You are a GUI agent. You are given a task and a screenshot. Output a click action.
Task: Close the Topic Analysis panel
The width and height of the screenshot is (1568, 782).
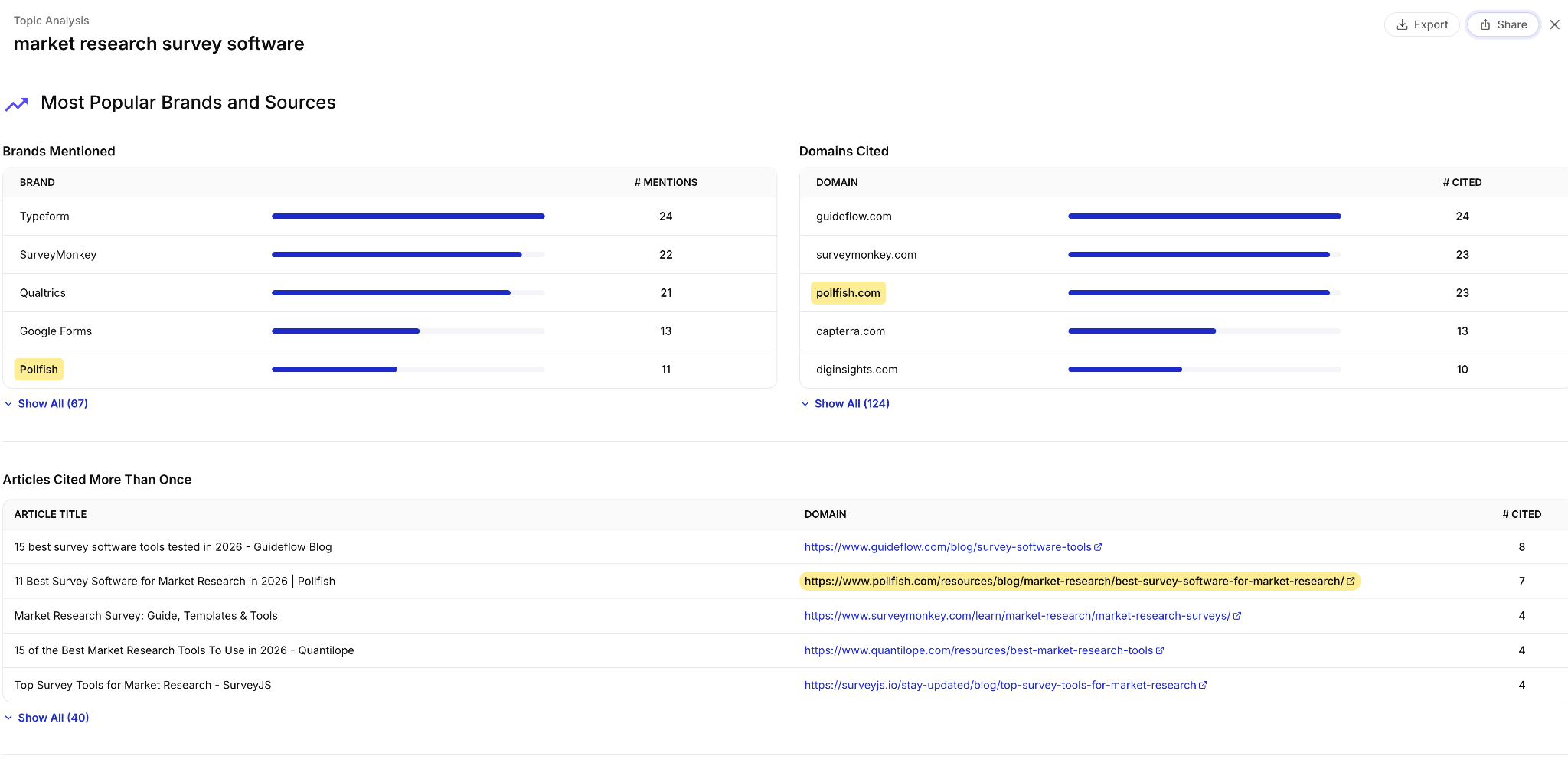1554,24
